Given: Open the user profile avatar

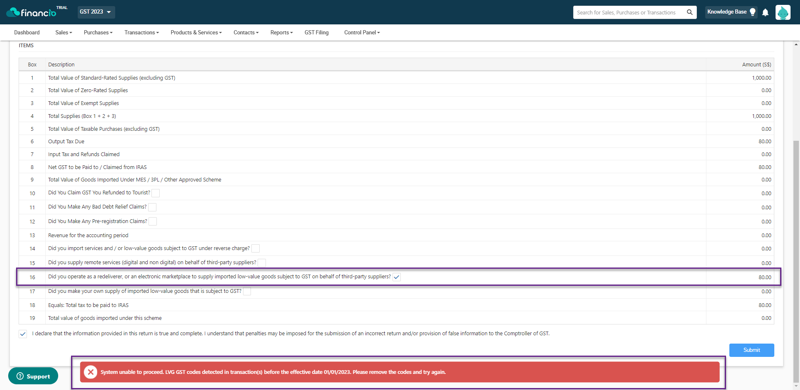Looking at the screenshot, I should (783, 12).
